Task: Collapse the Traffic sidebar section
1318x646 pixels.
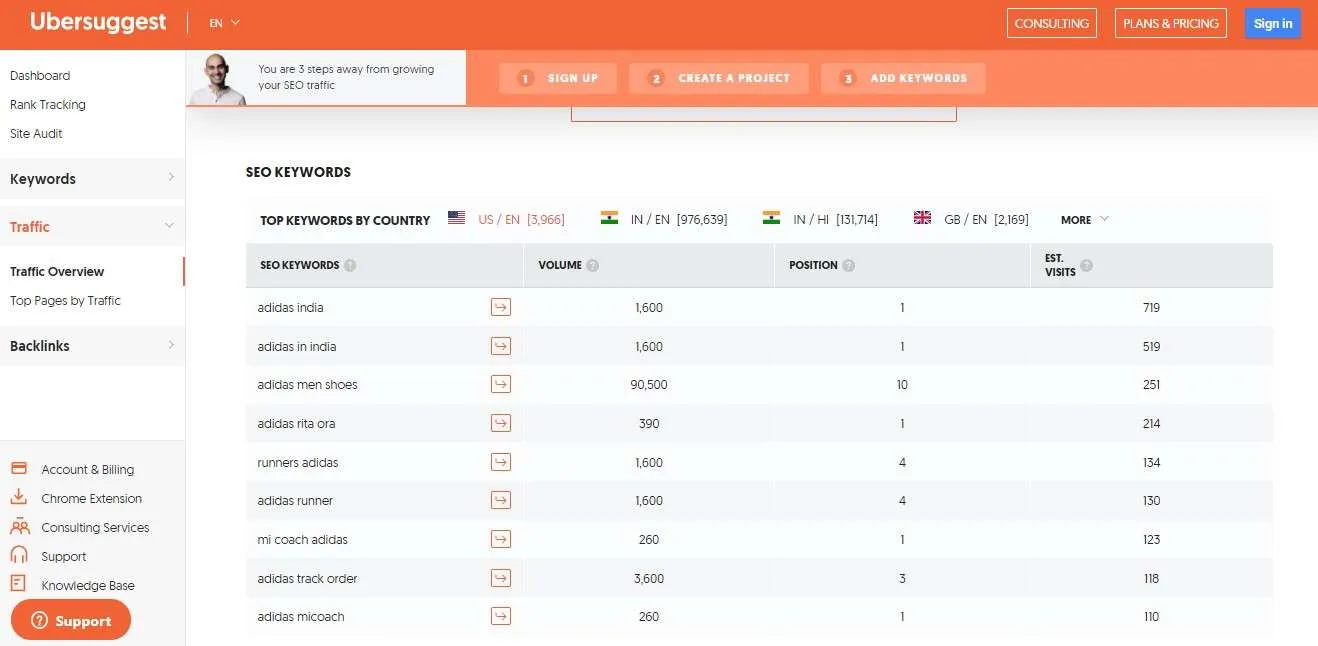Action: pos(92,227)
